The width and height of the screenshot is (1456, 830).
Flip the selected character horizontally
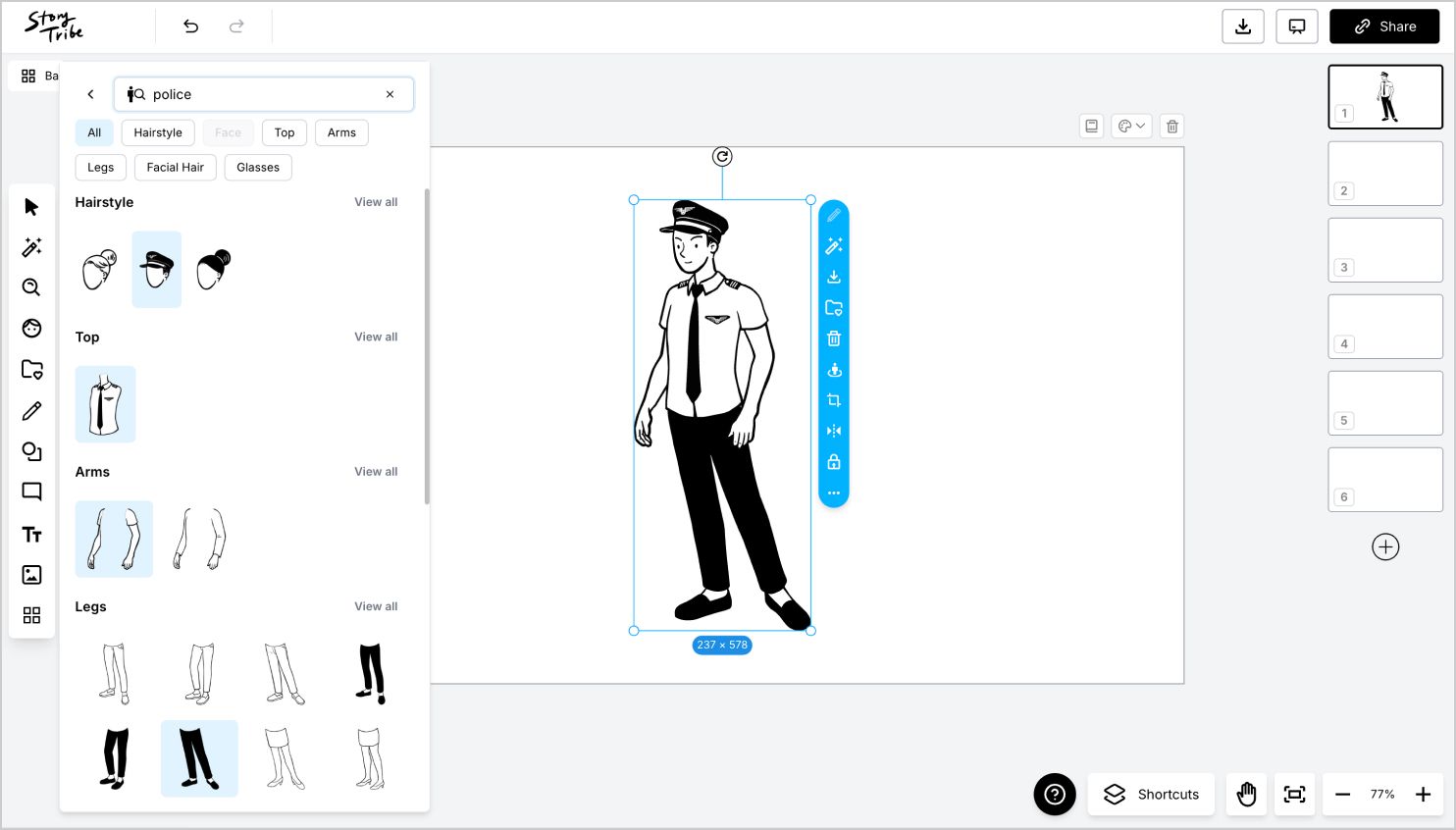point(833,431)
